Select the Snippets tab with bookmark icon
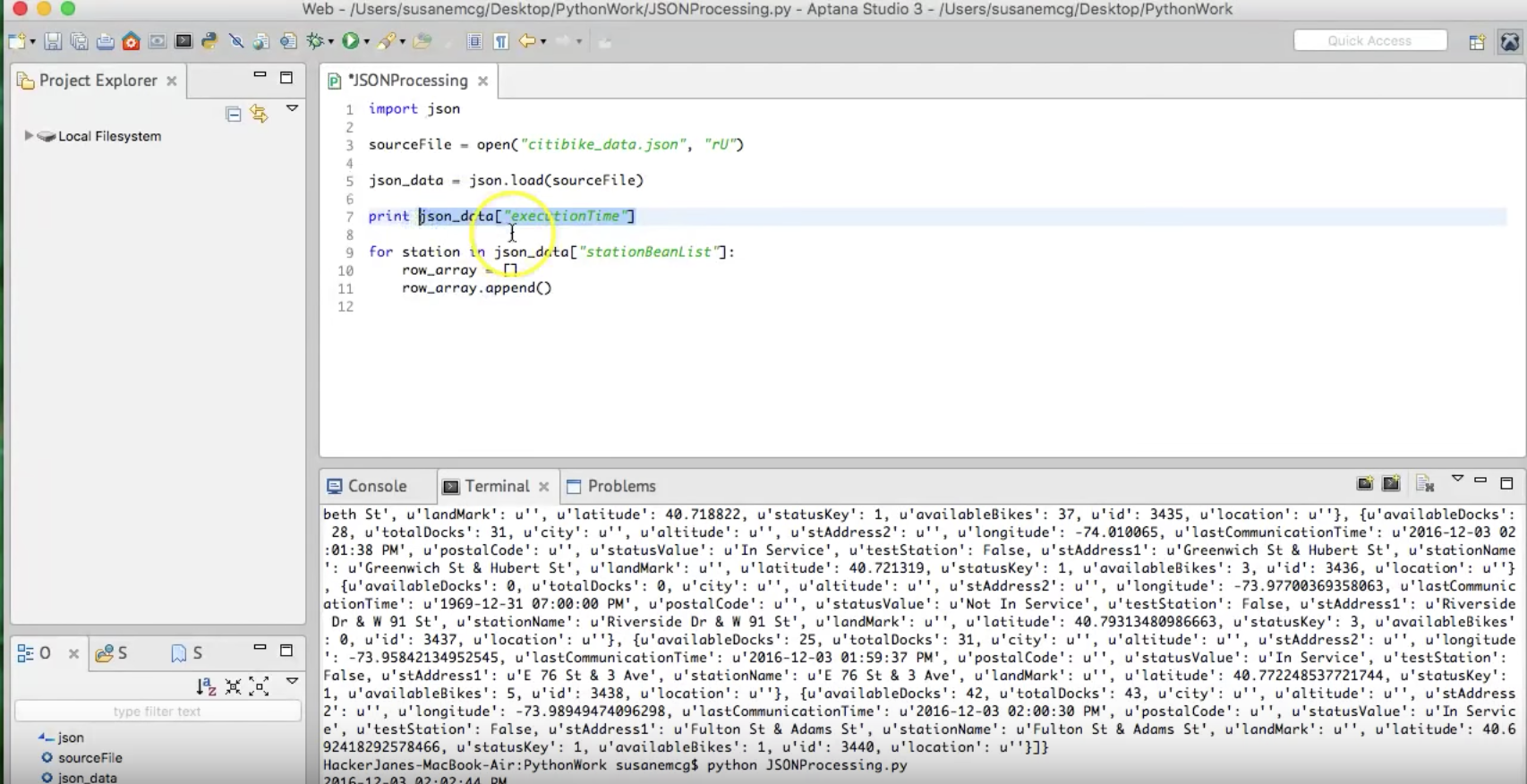Image resolution: width=1527 pixels, height=784 pixels. (187, 653)
